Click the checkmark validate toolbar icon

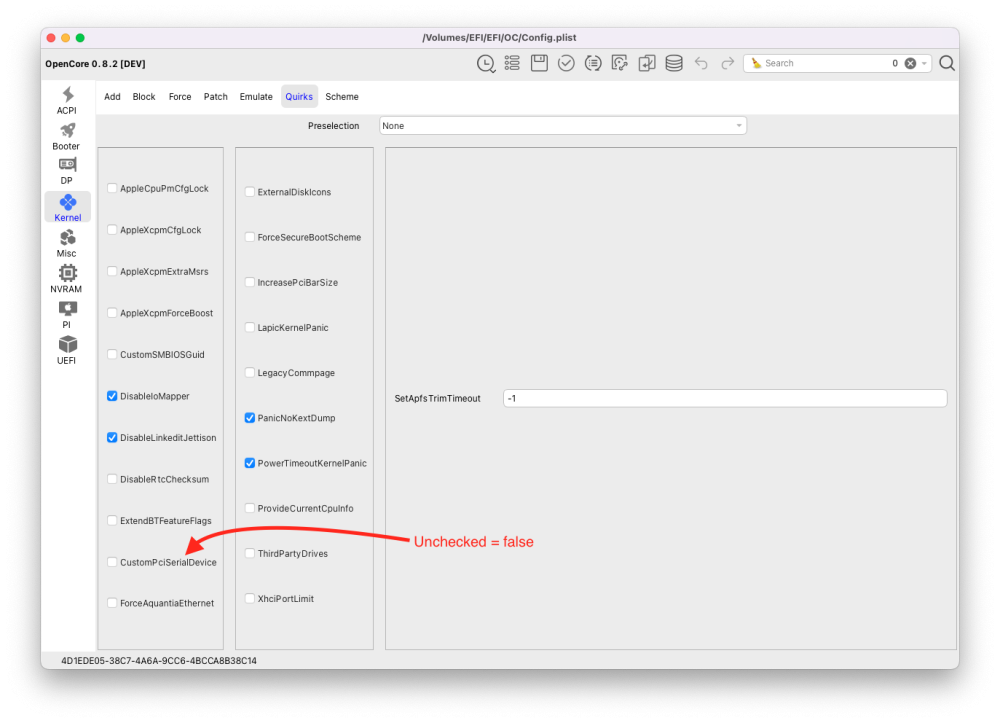(566, 63)
